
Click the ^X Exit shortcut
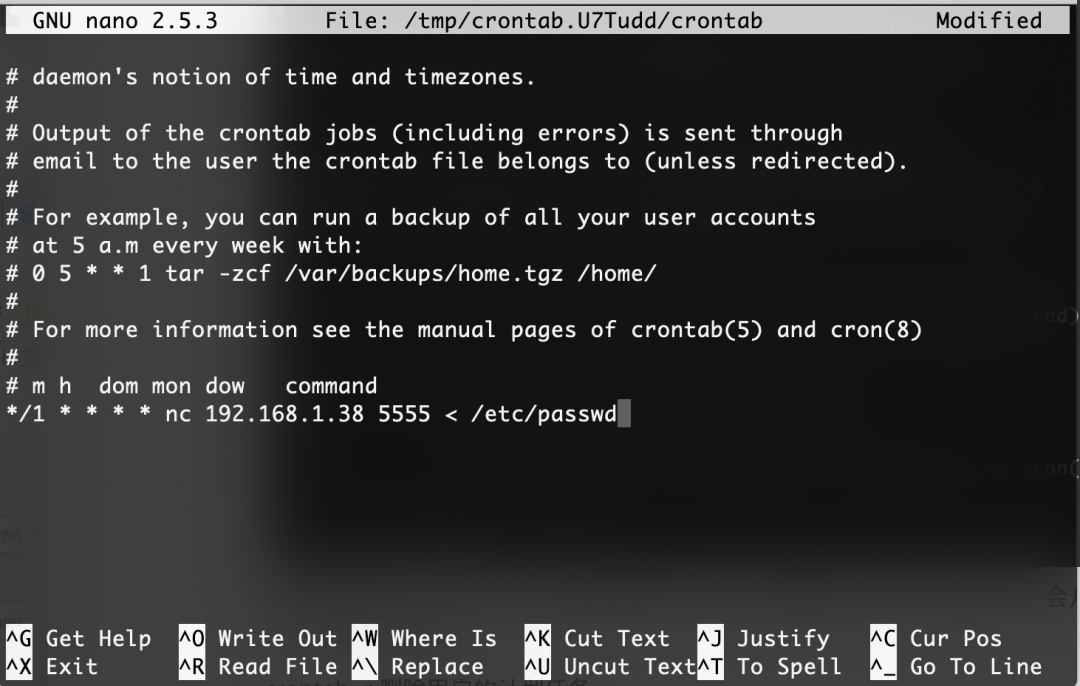pos(52,667)
